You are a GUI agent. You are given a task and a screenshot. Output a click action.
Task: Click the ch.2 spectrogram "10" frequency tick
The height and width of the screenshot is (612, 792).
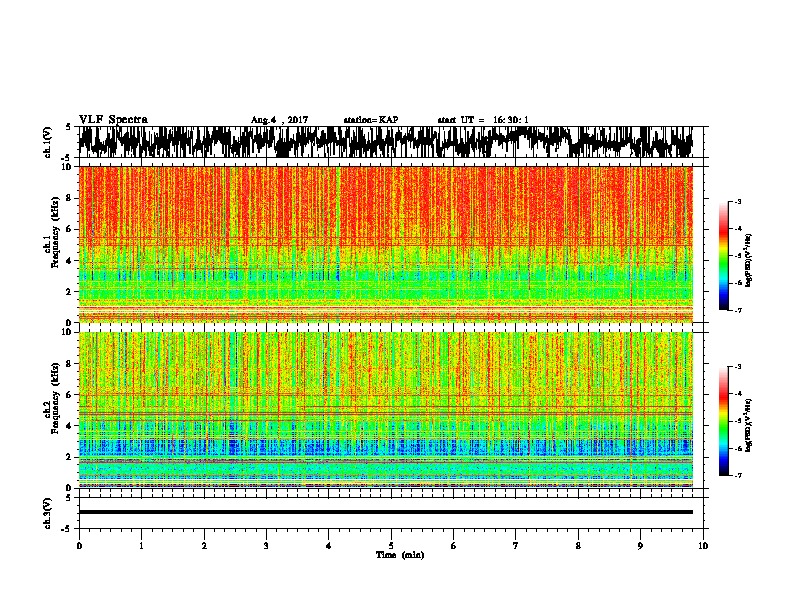click(x=68, y=332)
